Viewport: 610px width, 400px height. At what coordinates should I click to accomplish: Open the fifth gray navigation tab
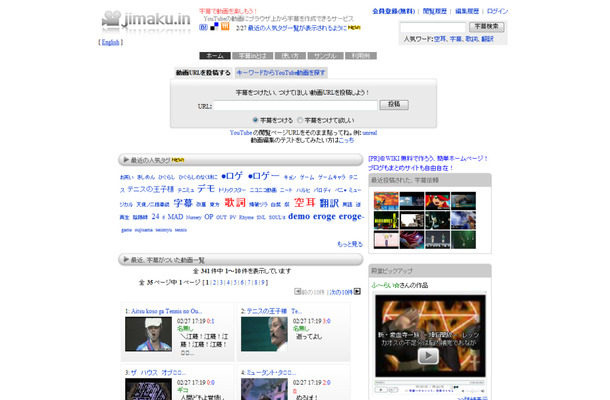click(361, 56)
